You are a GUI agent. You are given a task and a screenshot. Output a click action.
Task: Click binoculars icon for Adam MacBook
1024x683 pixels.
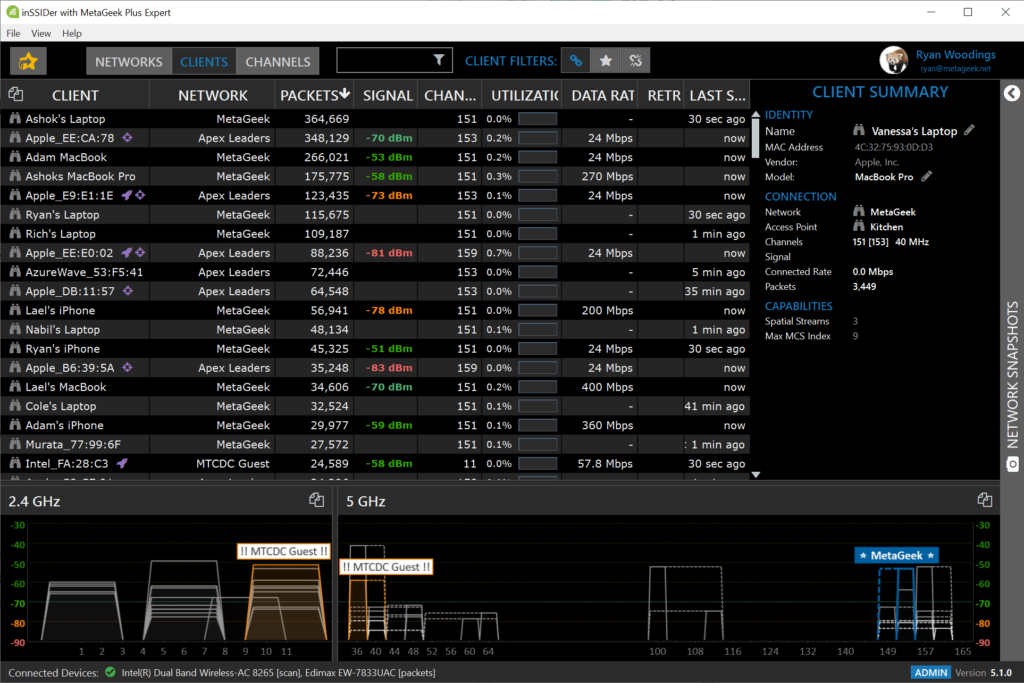click(x=15, y=157)
